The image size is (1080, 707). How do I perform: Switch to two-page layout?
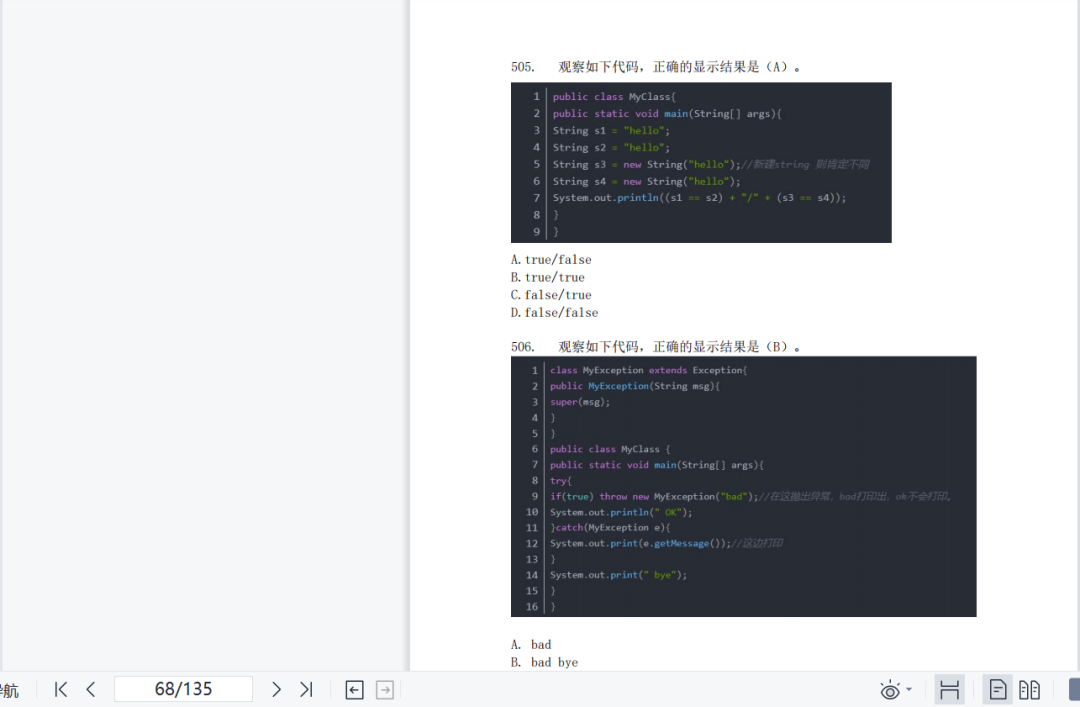point(1030,690)
